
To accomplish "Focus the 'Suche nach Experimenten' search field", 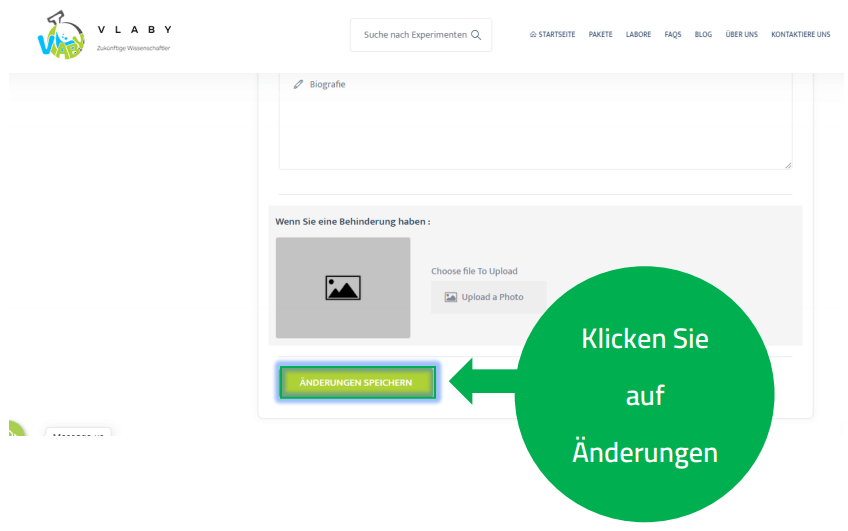I will [414, 35].
